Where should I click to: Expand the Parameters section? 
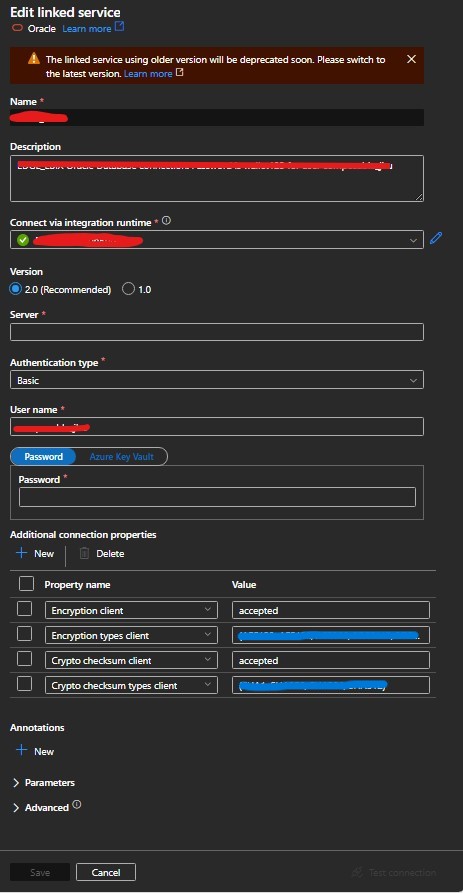click(43, 783)
